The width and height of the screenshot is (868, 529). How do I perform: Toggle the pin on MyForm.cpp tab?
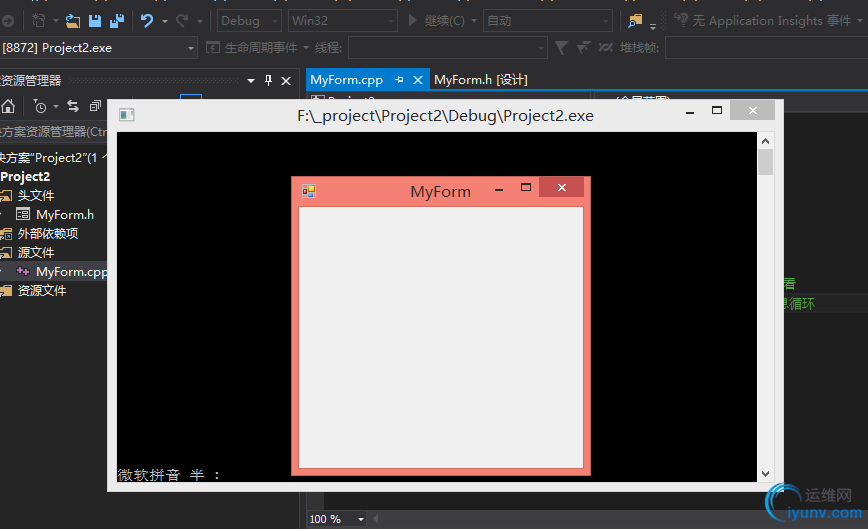tap(399, 80)
